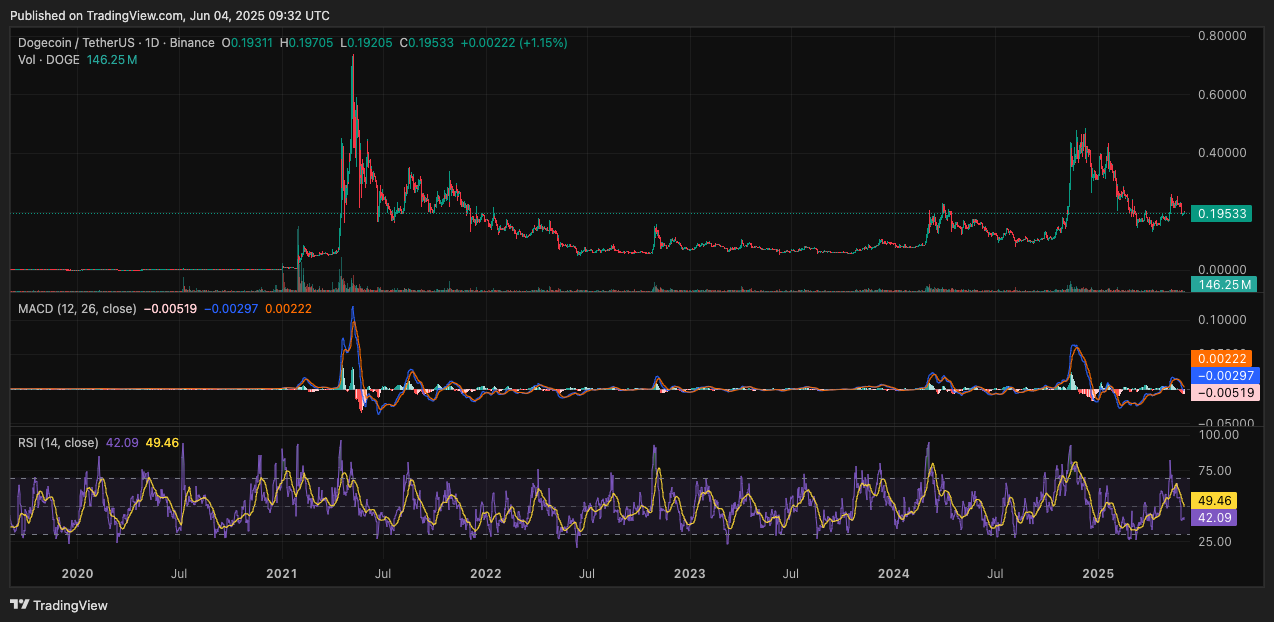Click the purple 42.09 tag on the RSI axis

[1214, 517]
